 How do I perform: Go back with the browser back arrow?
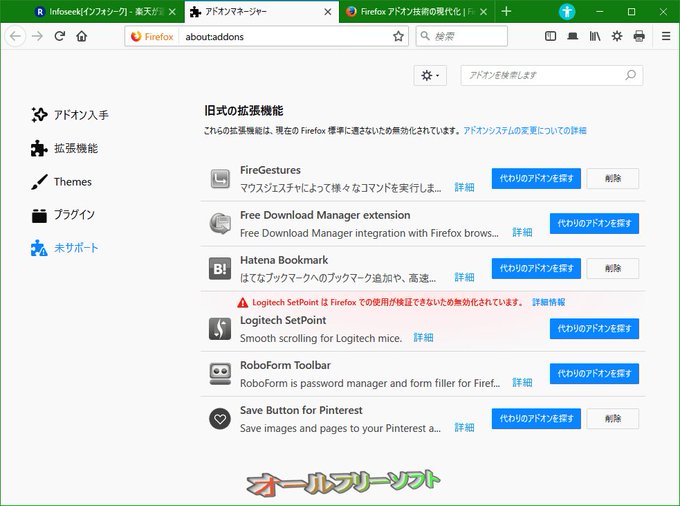click(x=15, y=36)
